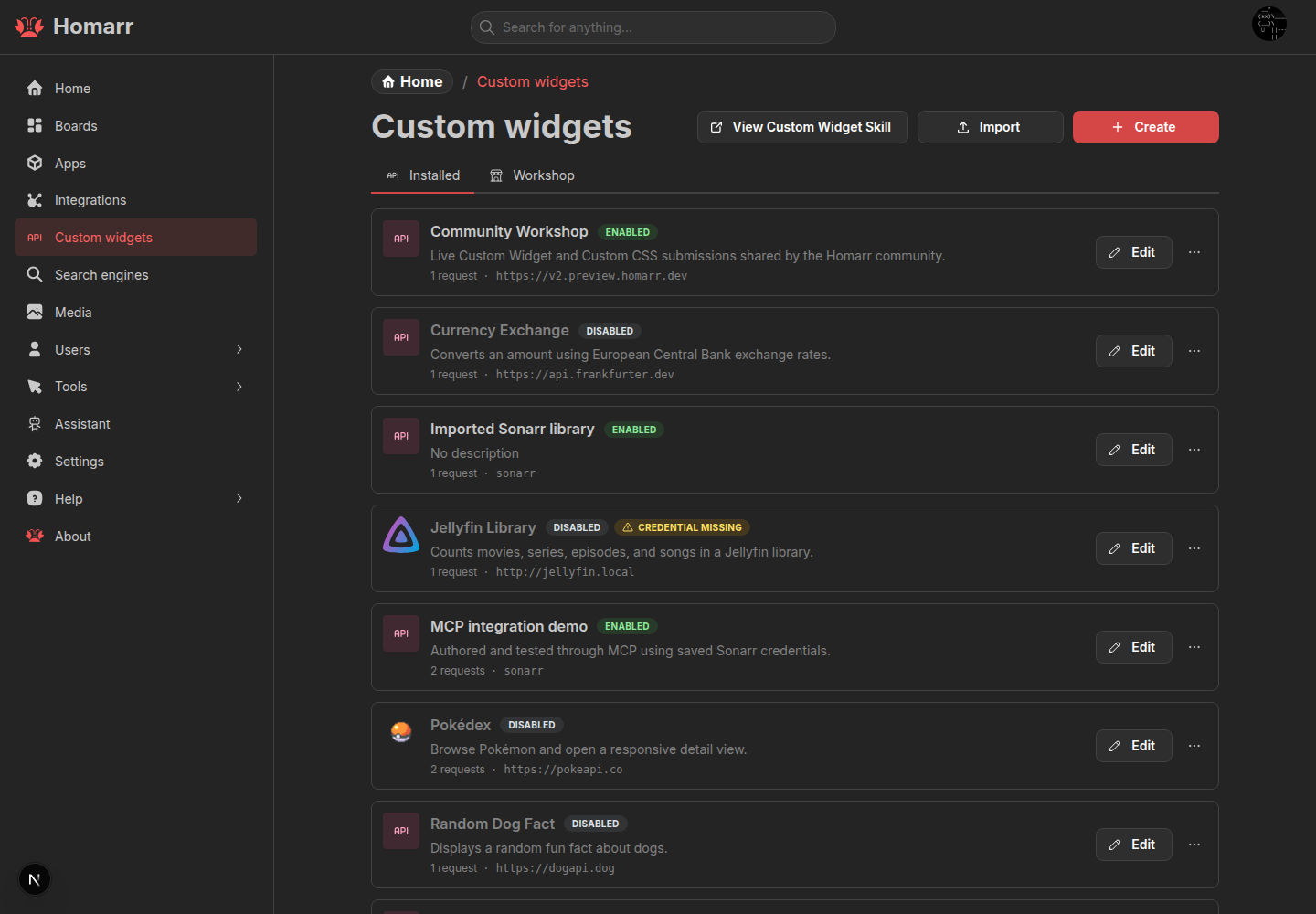Click the API icon beside Custom widgets
The height and width of the screenshot is (914, 1316).
(x=35, y=238)
